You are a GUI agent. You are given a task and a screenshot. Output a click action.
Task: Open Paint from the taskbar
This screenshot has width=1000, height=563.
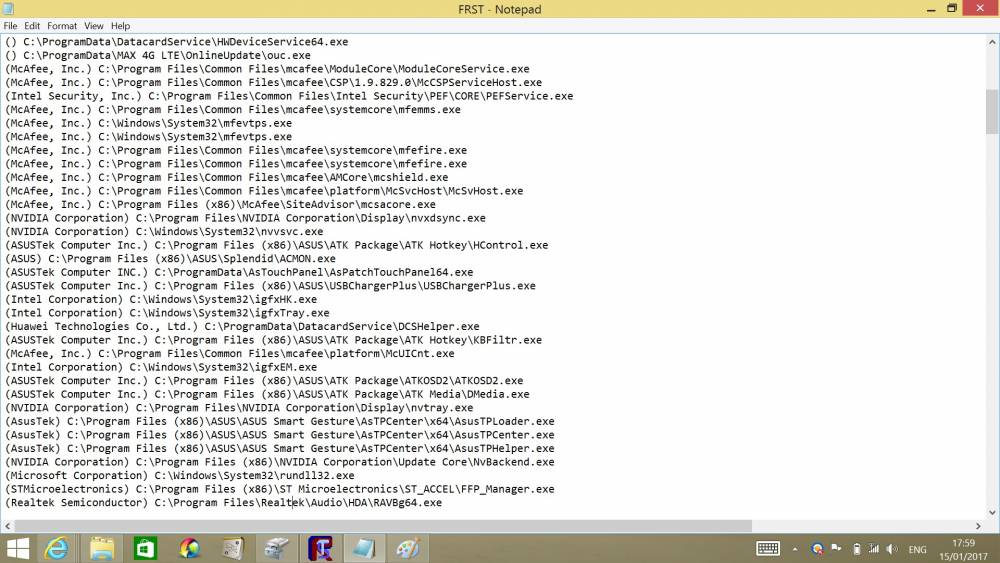coord(408,548)
